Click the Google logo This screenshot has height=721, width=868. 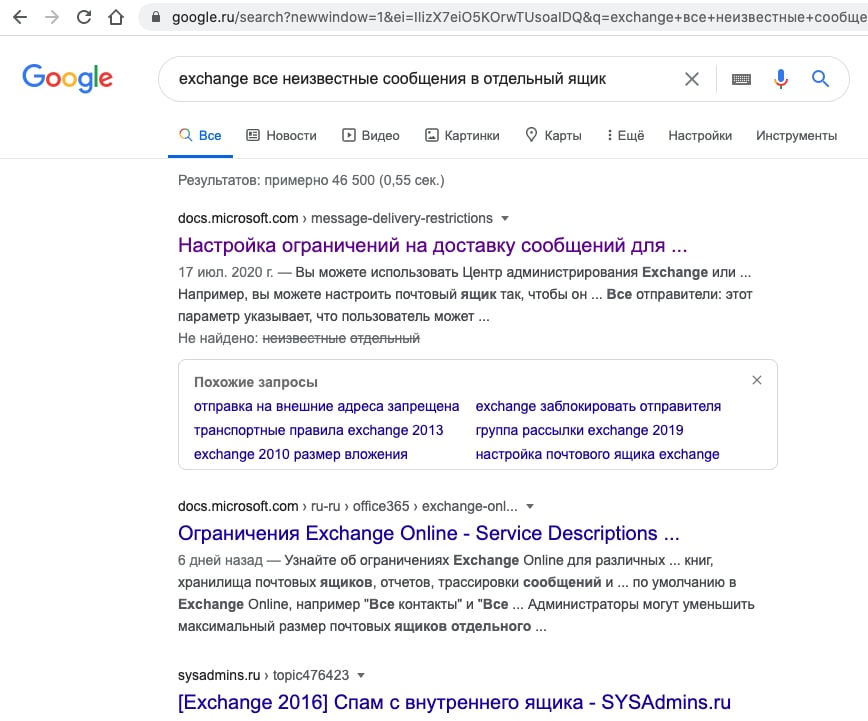(68, 78)
